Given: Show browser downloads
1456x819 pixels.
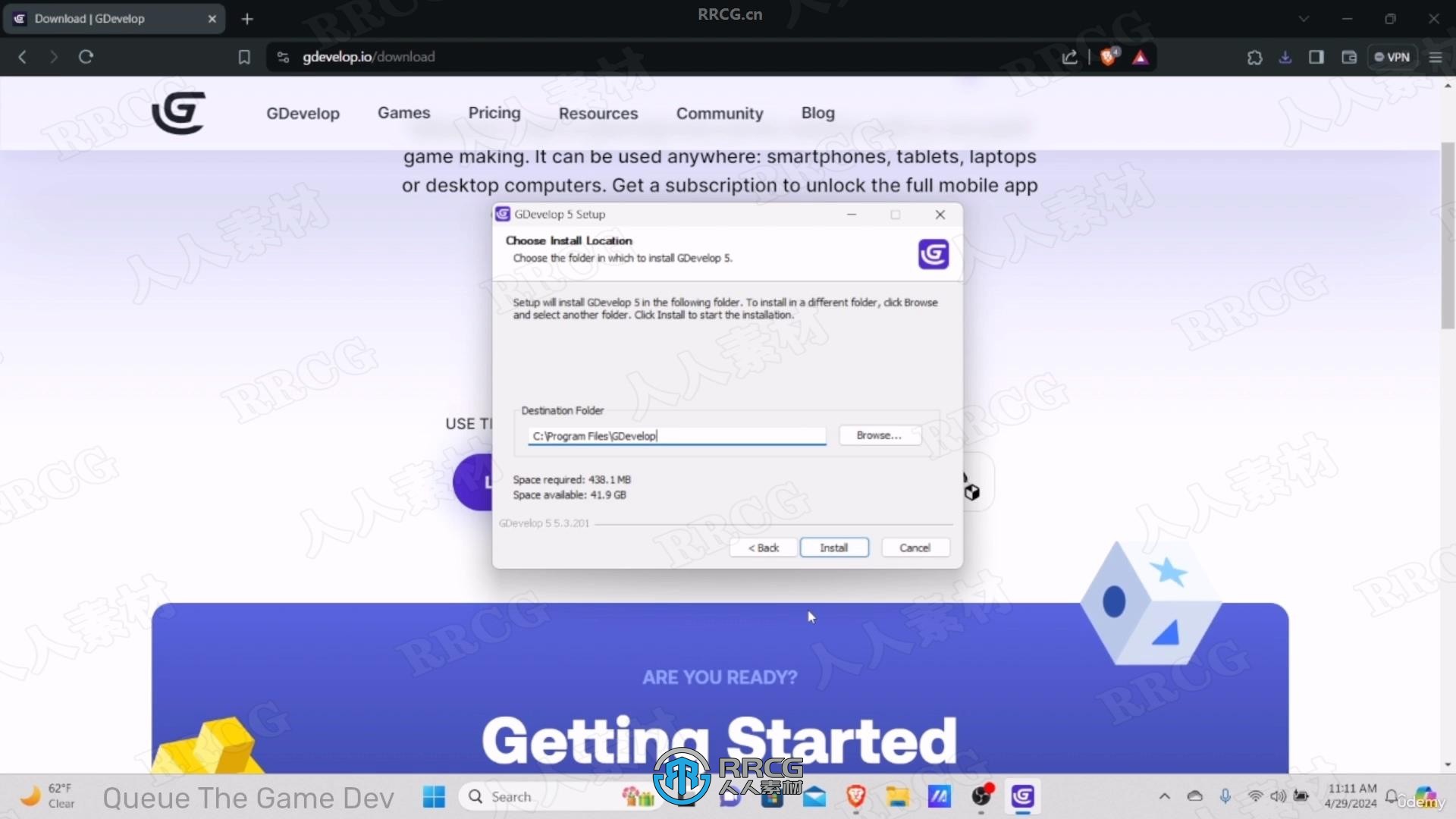Looking at the screenshot, I should pyautogui.click(x=1285, y=57).
